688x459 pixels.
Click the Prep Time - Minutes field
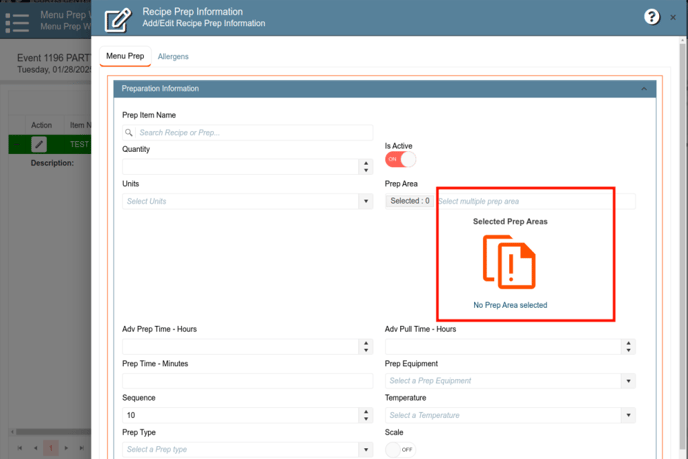tap(247, 381)
